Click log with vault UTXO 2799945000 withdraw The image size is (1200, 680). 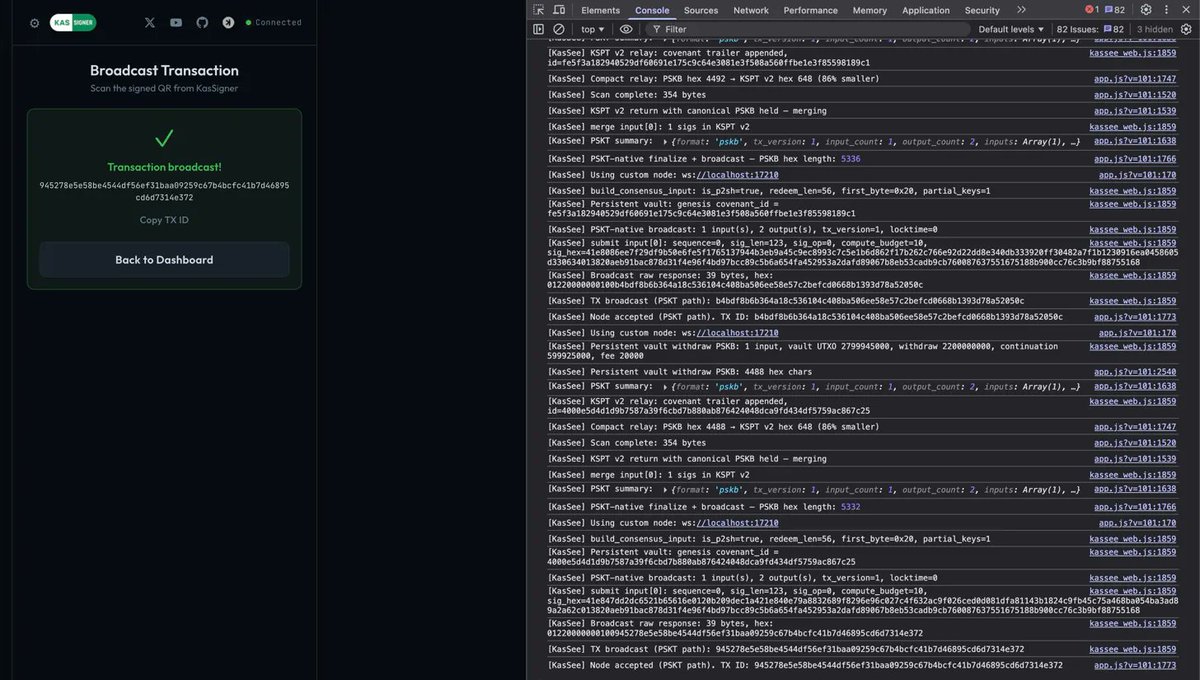click(803, 351)
